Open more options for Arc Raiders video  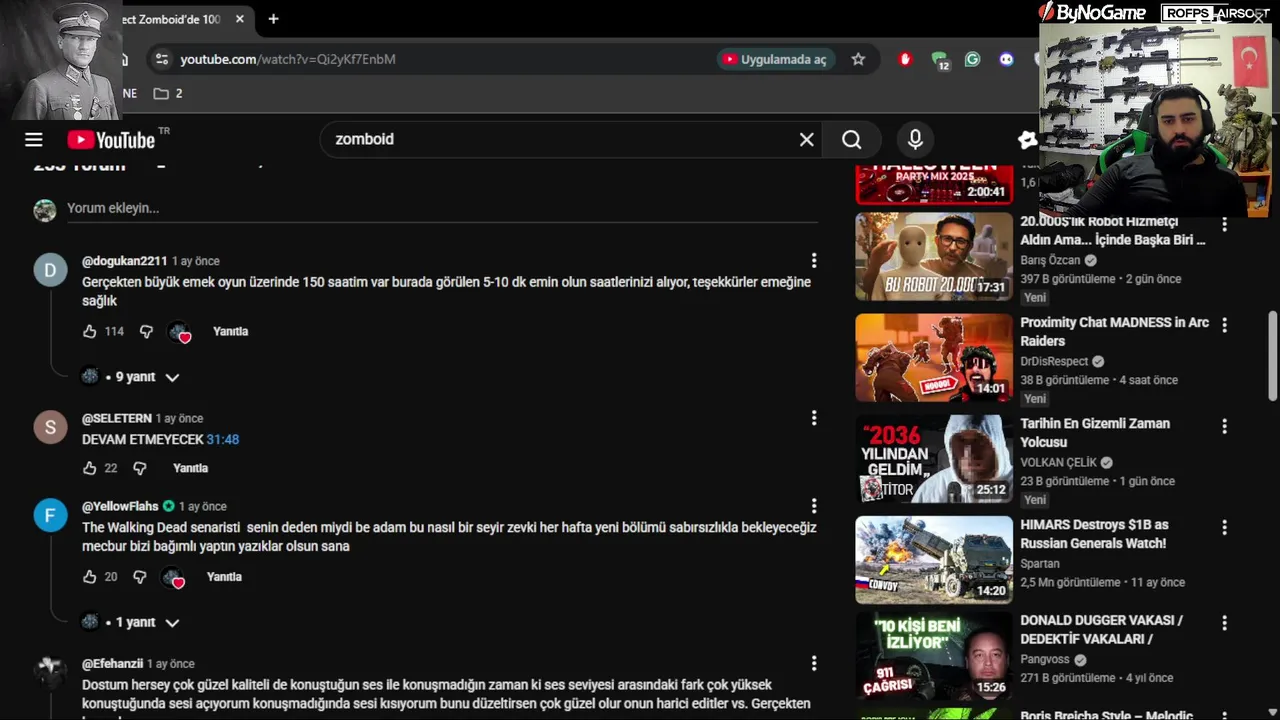click(x=1224, y=325)
